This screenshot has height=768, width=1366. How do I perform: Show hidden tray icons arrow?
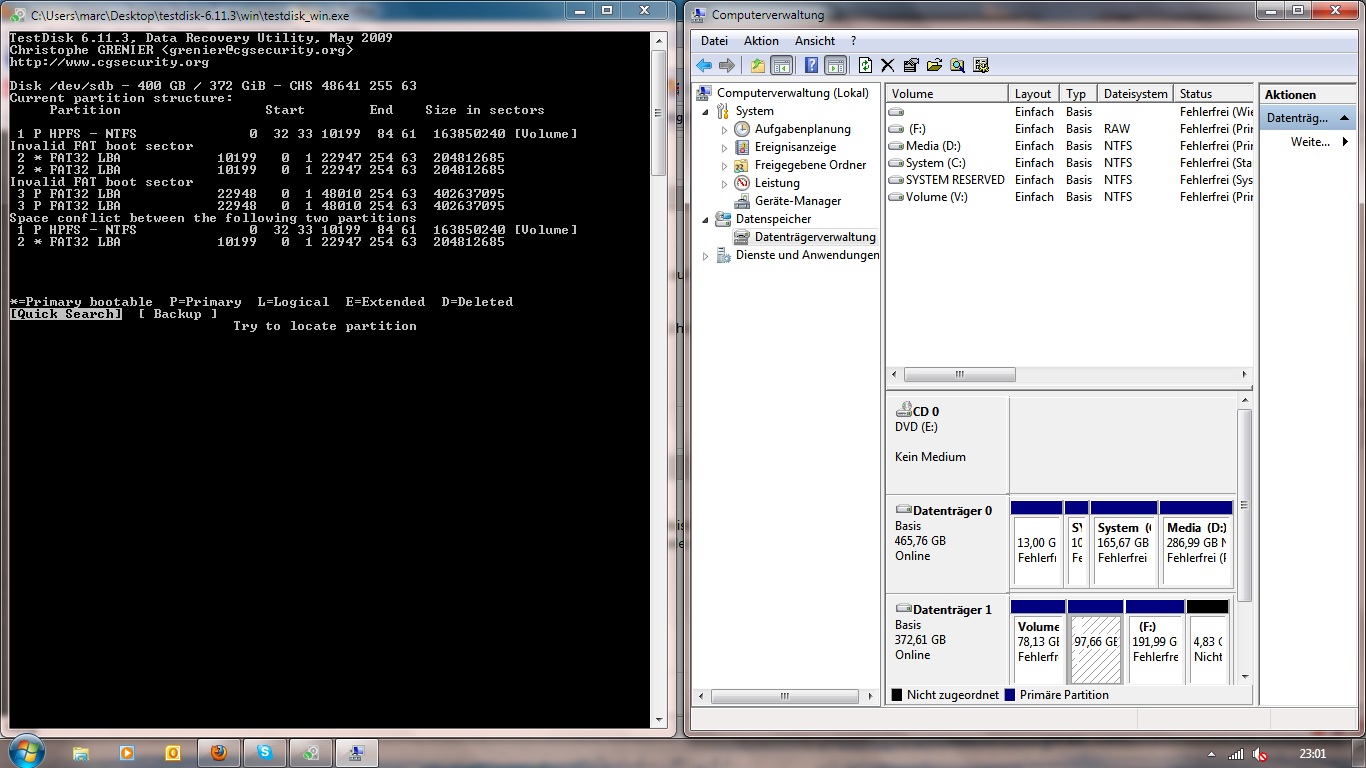coord(1212,754)
